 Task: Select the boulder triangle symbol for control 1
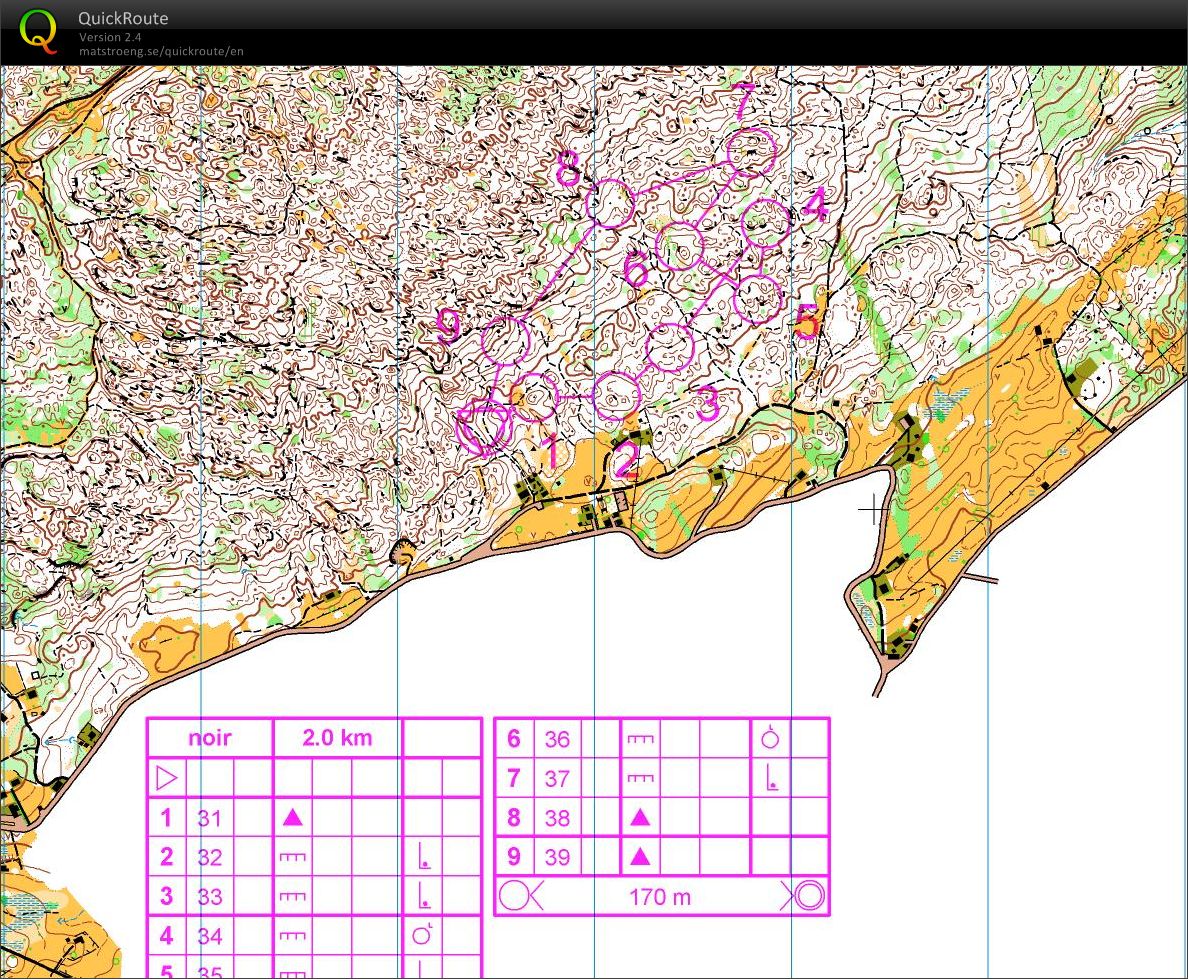pyautogui.click(x=292, y=817)
